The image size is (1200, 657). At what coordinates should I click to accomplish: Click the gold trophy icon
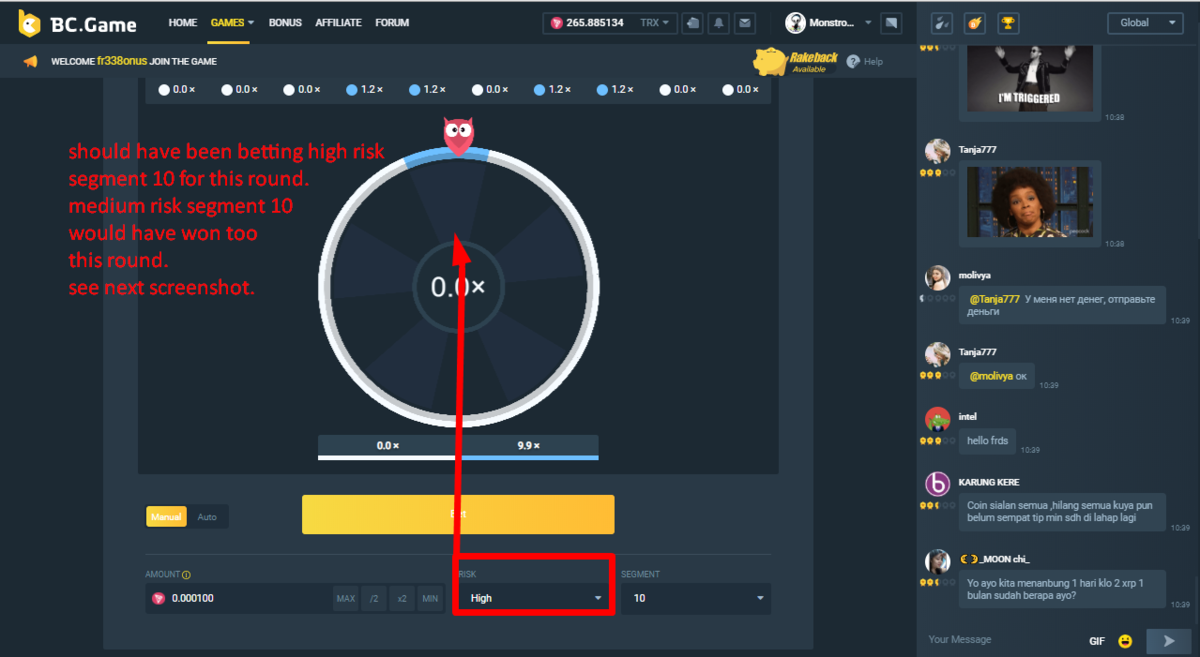(x=1008, y=23)
